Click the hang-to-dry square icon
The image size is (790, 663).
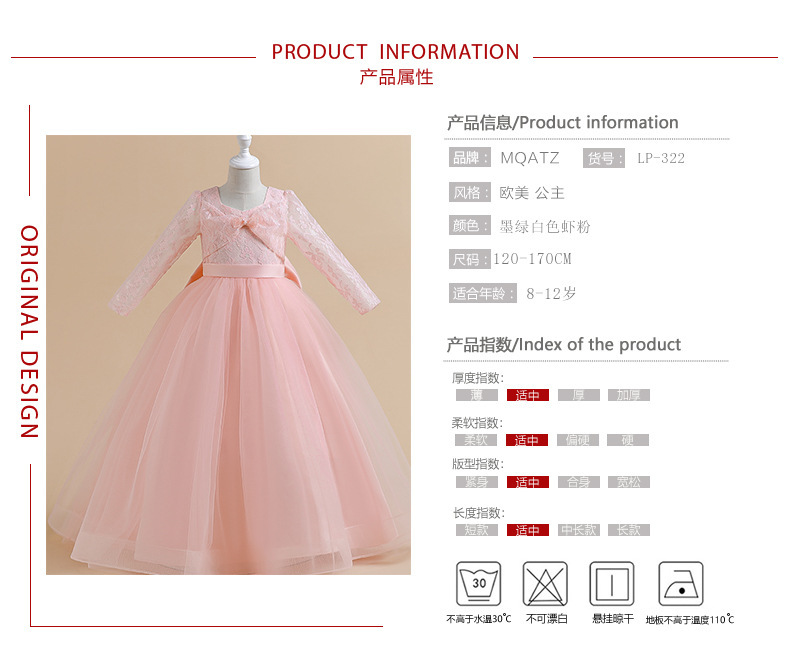[x=612, y=583]
